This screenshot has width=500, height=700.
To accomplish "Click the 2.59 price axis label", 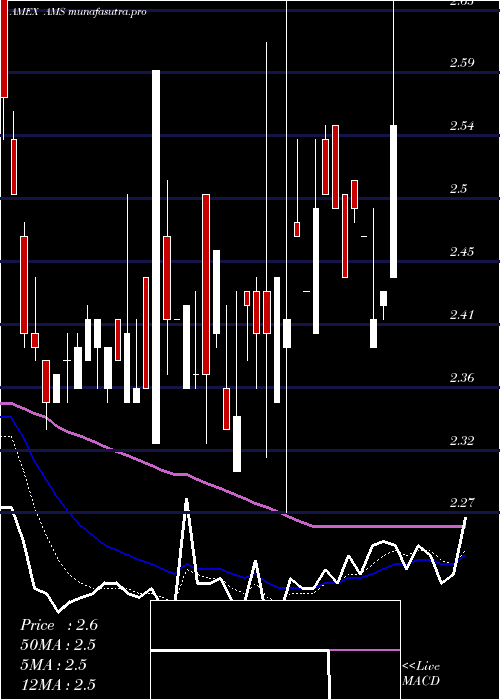I will 462,62.
